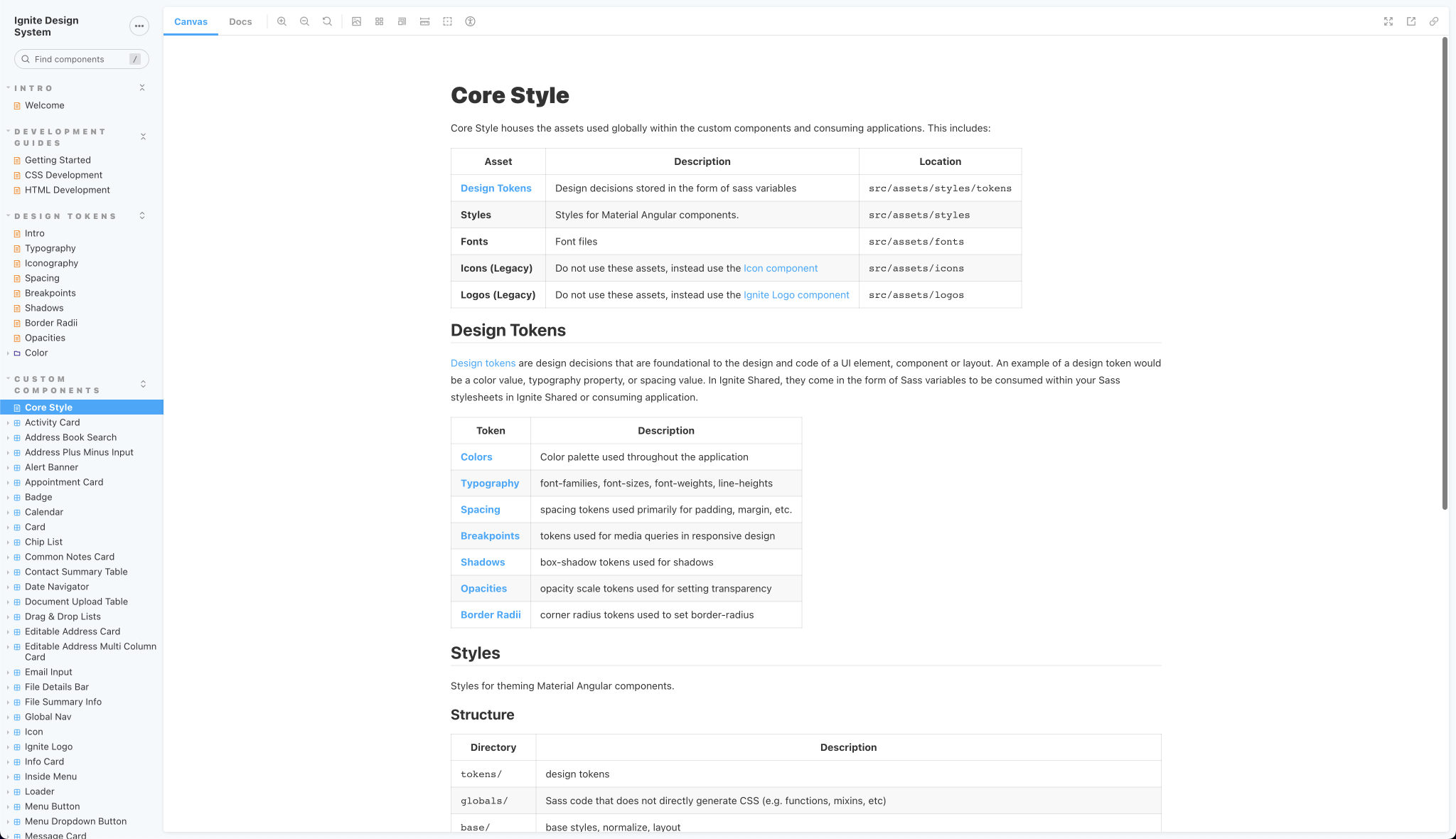Screen dimensions: 1456x839
Task: Click inside the Find components search field
Action: (81, 59)
